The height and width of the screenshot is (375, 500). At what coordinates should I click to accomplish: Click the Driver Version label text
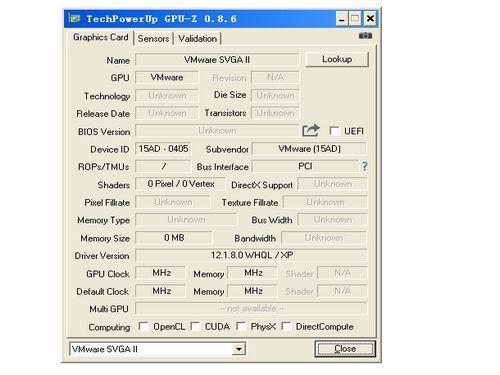point(102,256)
